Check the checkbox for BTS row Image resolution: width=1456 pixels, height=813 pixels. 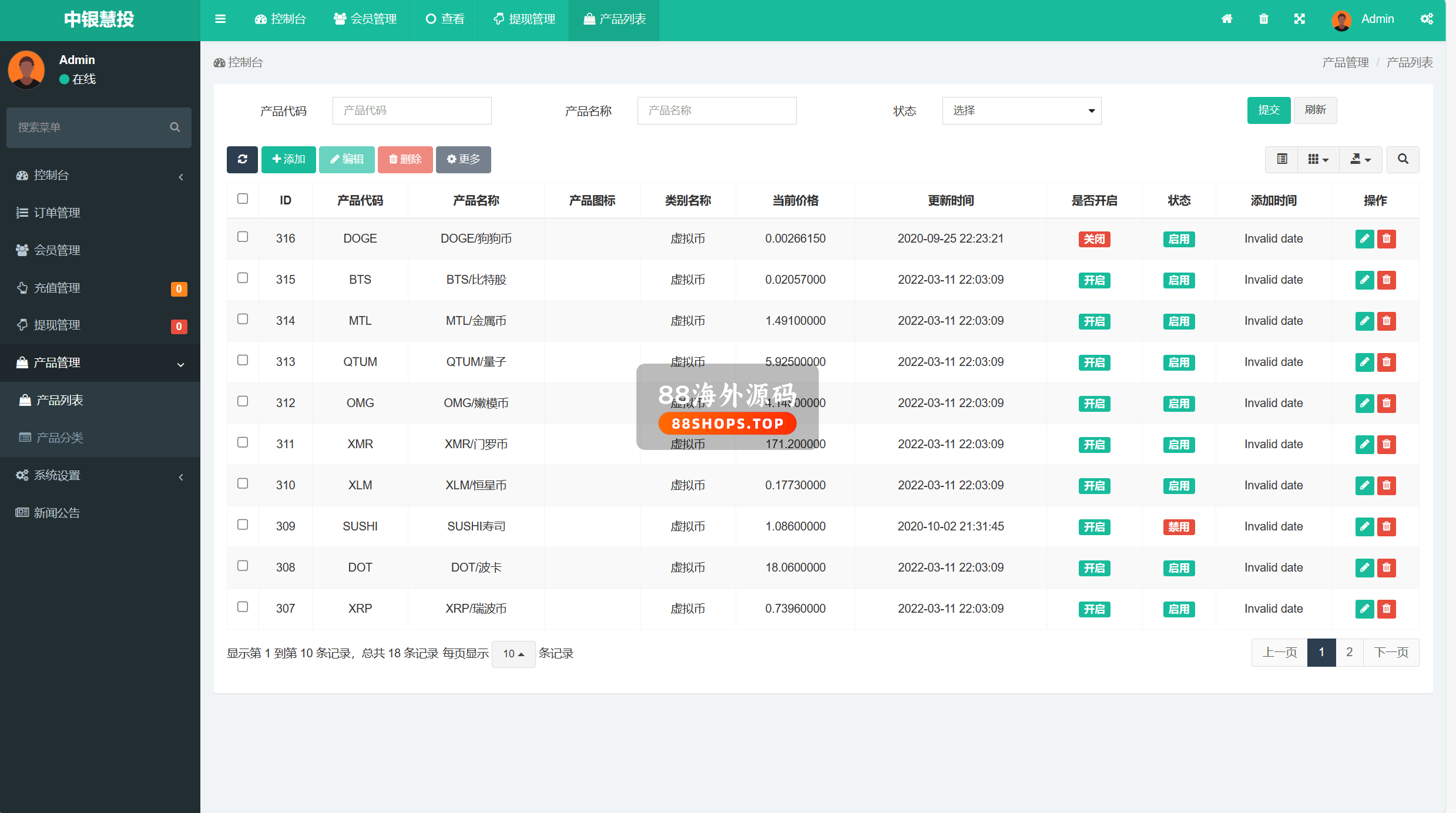click(x=243, y=278)
